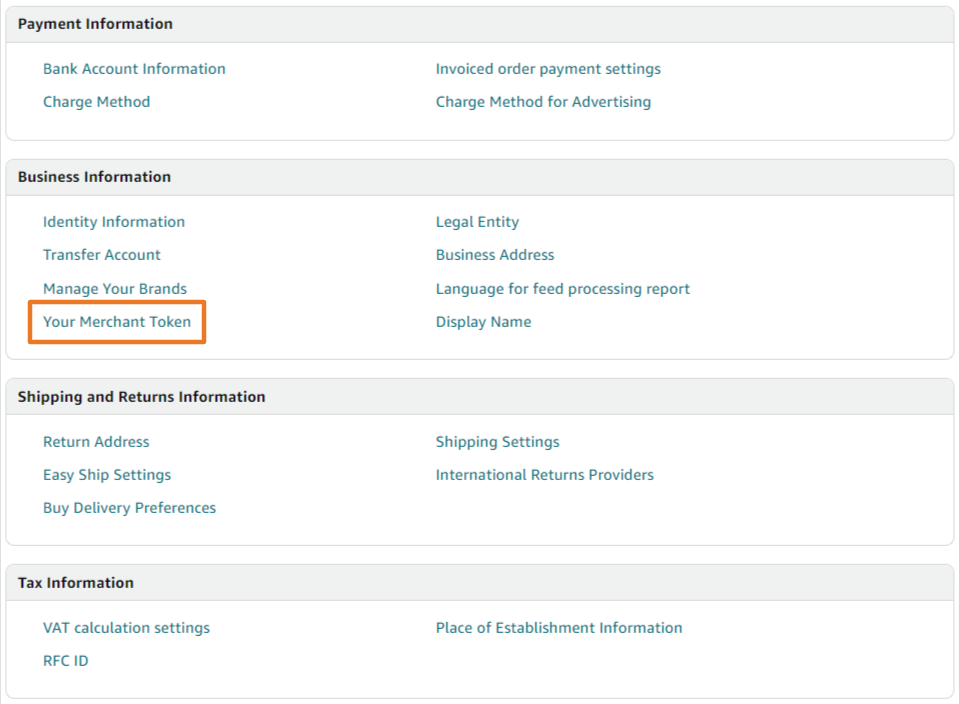
Task: Edit the Display Name setting
Action: click(483, 322)
